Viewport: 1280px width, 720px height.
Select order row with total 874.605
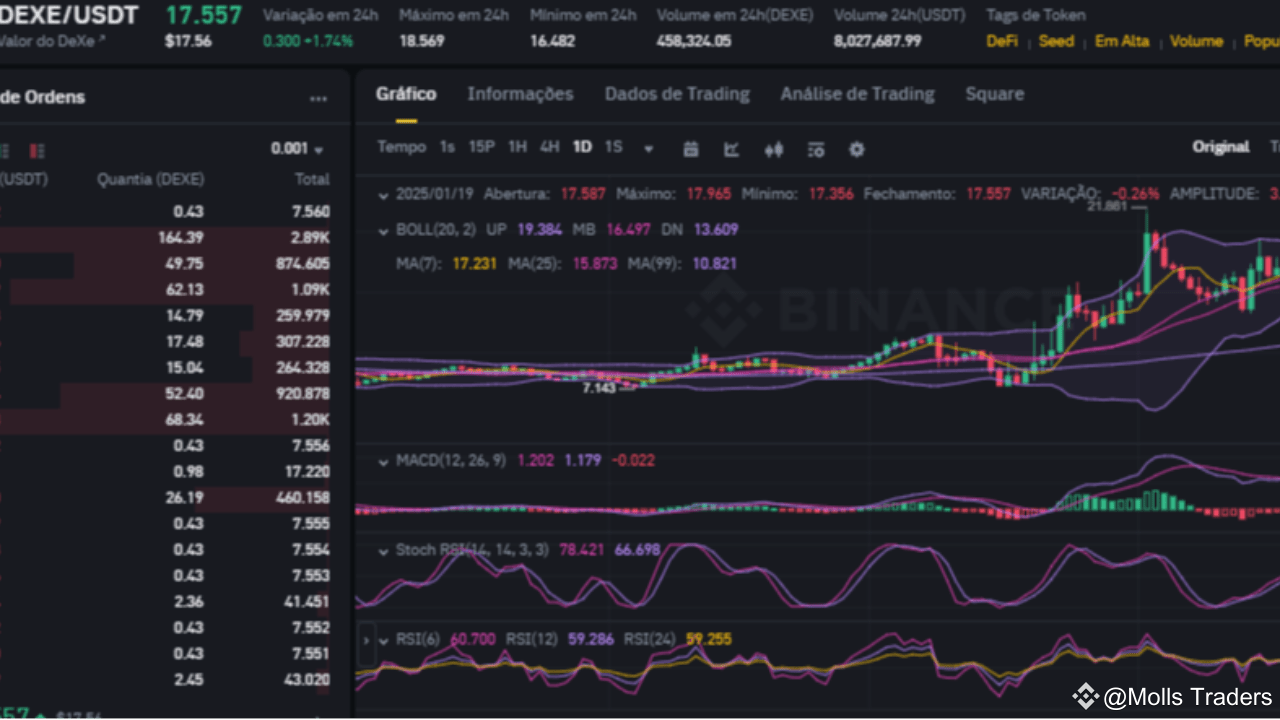pyautogui.click(x=165, y=264)
